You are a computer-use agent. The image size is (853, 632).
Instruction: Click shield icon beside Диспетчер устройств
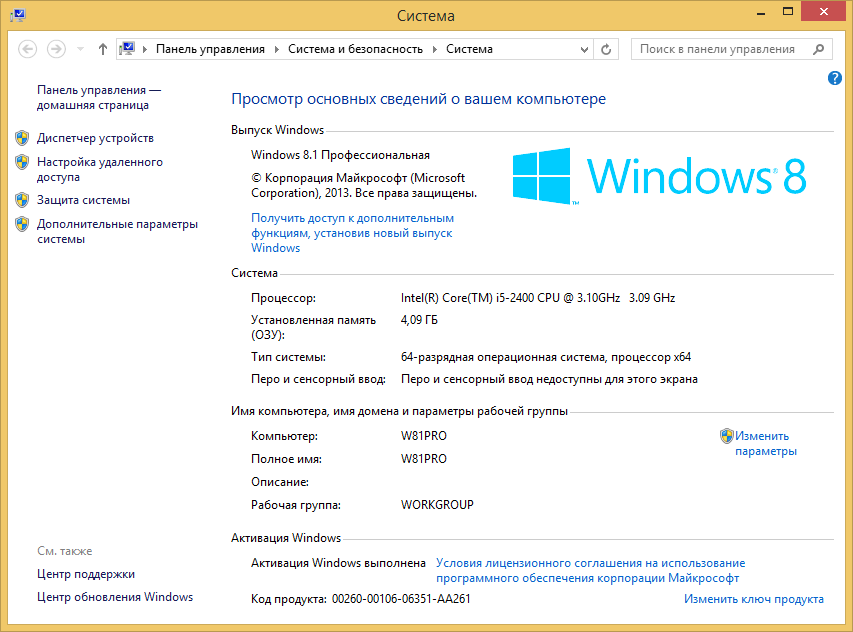[22, 138]
